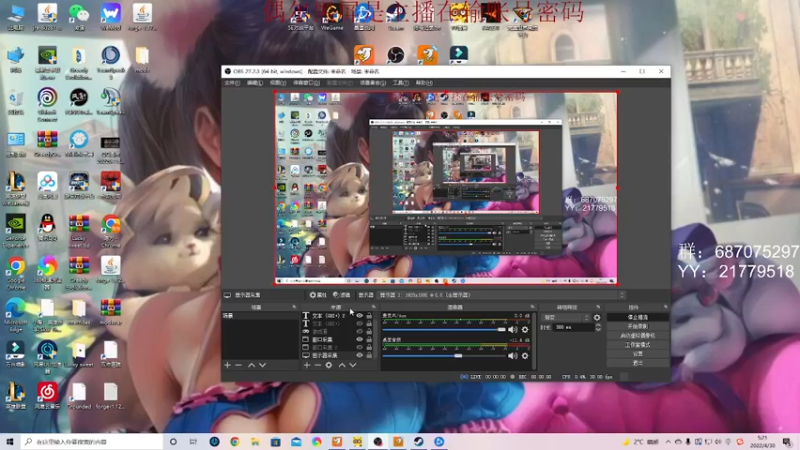The height and width of the screenshot is (450, 800).
Task: Open the 视图(V) View menu
Action: [x=278, y=83]
